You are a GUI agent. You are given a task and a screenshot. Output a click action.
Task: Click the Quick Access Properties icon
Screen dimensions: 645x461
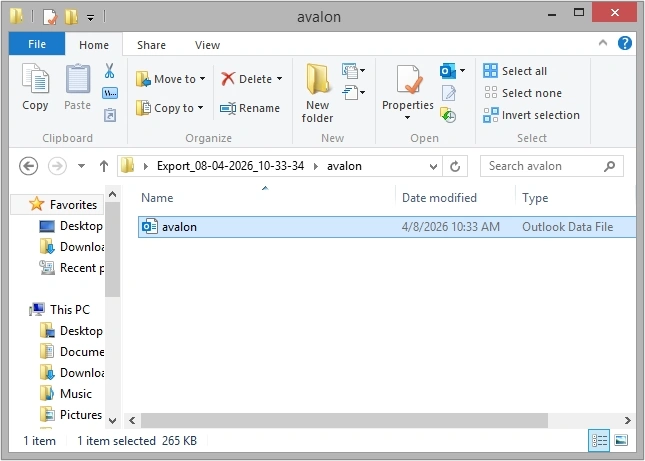coord(50,17)
